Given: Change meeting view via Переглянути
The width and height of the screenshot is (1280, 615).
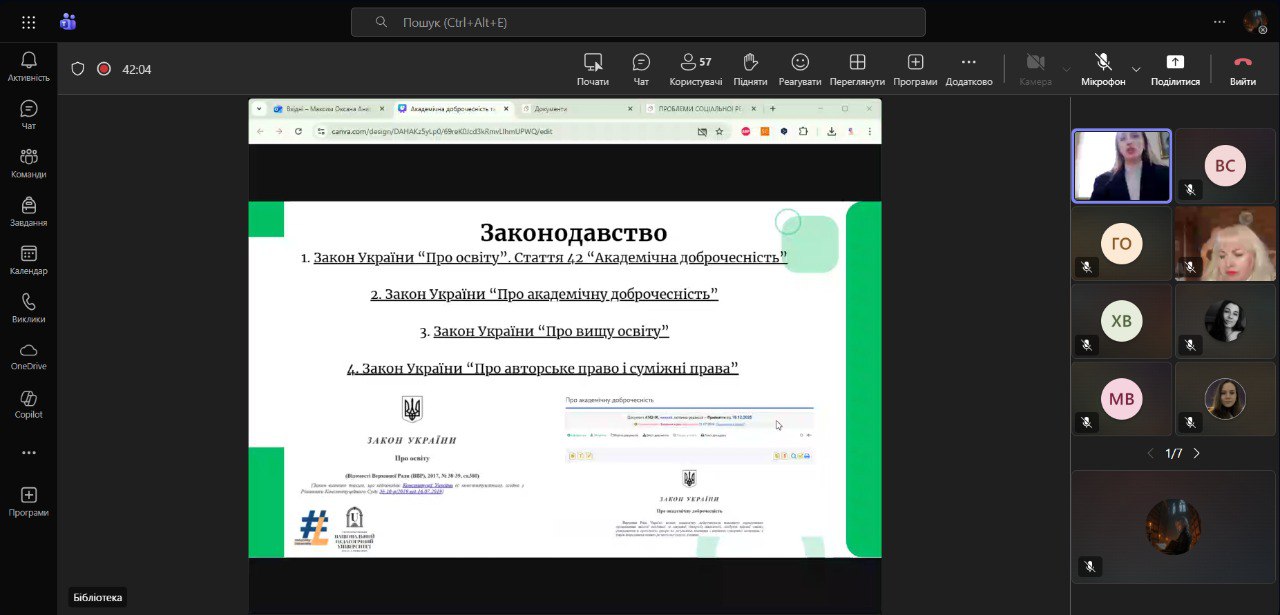Looking at the screenshot, I should (857, 68).
